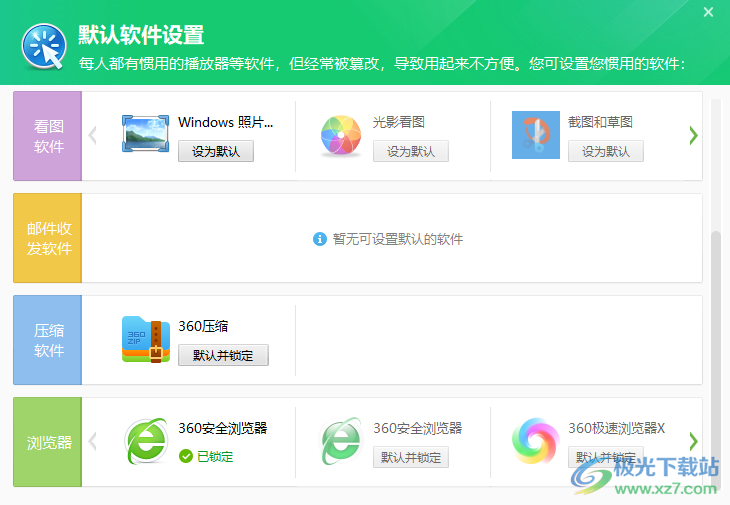This screenshot has height=505, width=730.
Task: Show previous browsers with left arrow
Action: point(93,441)
